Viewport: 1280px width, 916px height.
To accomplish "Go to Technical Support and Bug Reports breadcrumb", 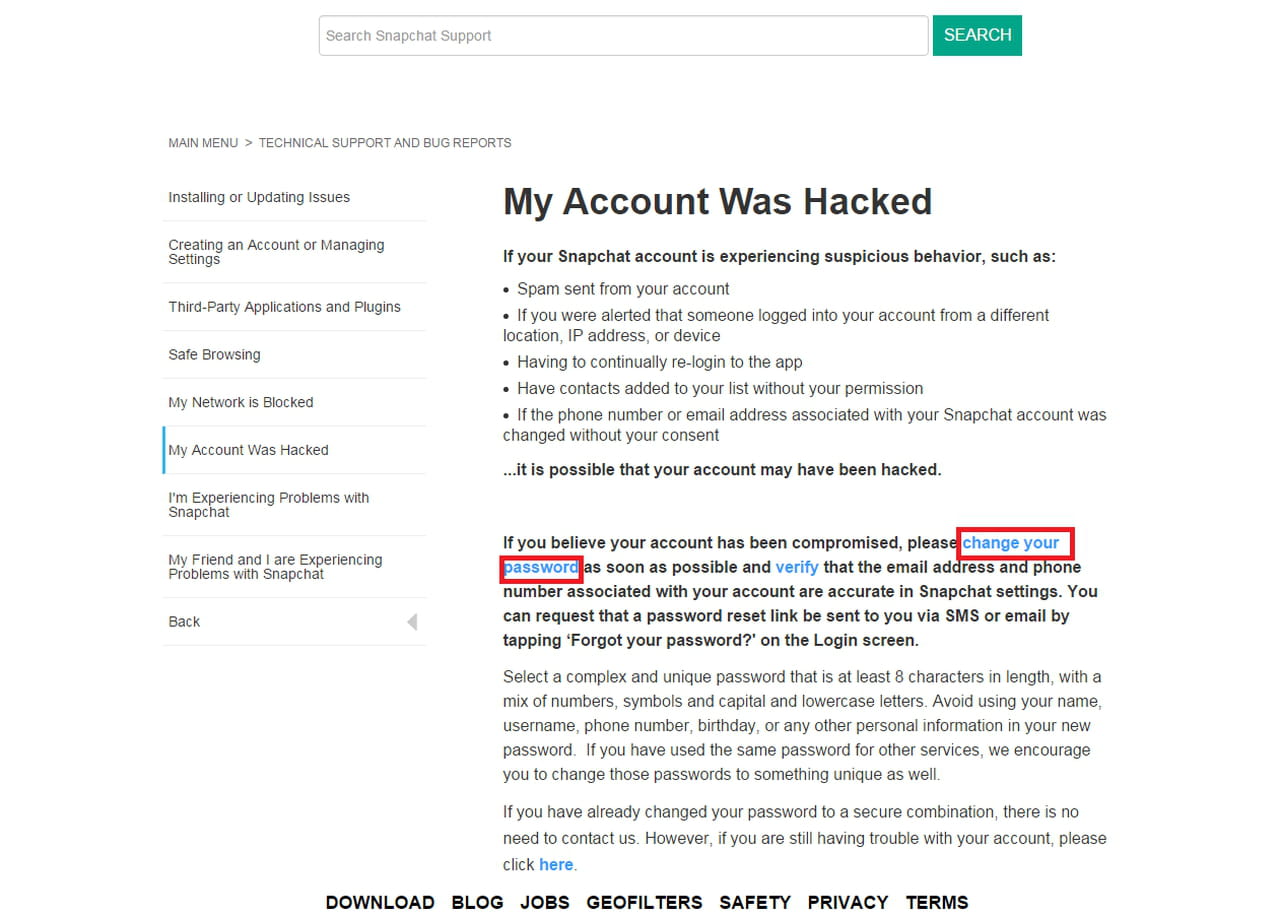I will tap(385, 143).
